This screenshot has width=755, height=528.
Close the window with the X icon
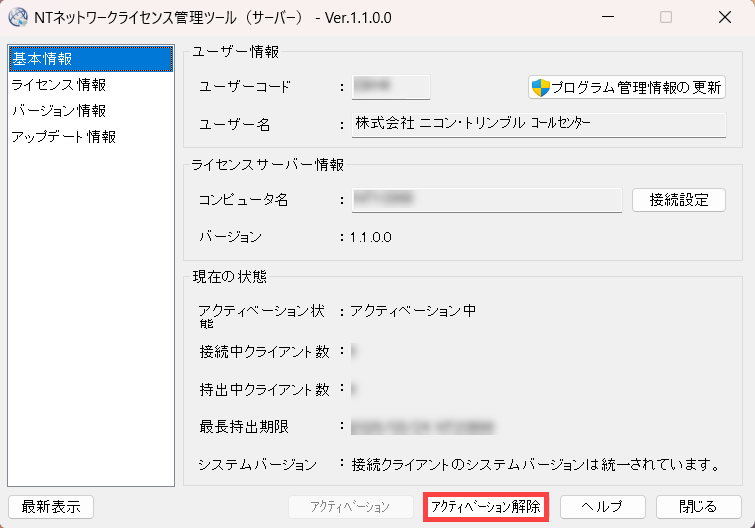point(724,17)
